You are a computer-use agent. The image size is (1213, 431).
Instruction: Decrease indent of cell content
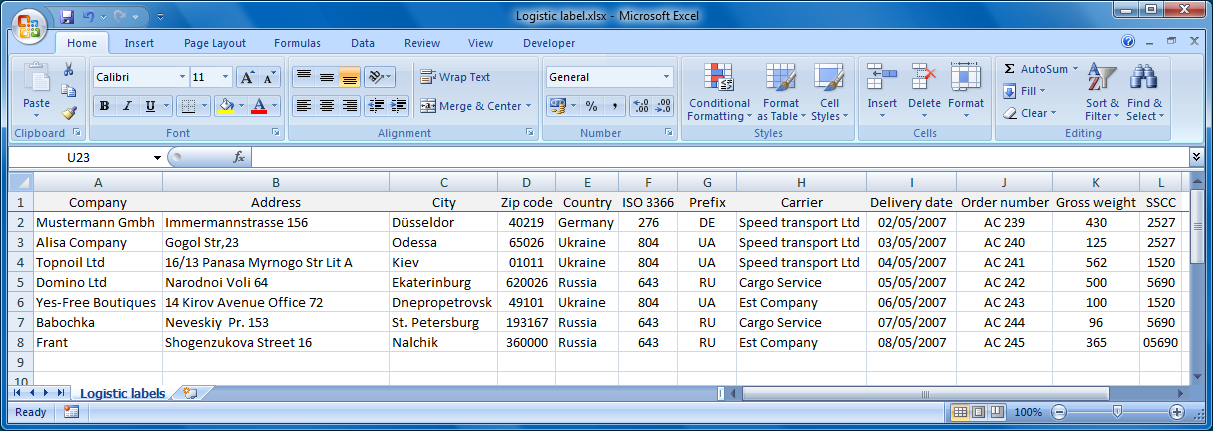(377, 105)
